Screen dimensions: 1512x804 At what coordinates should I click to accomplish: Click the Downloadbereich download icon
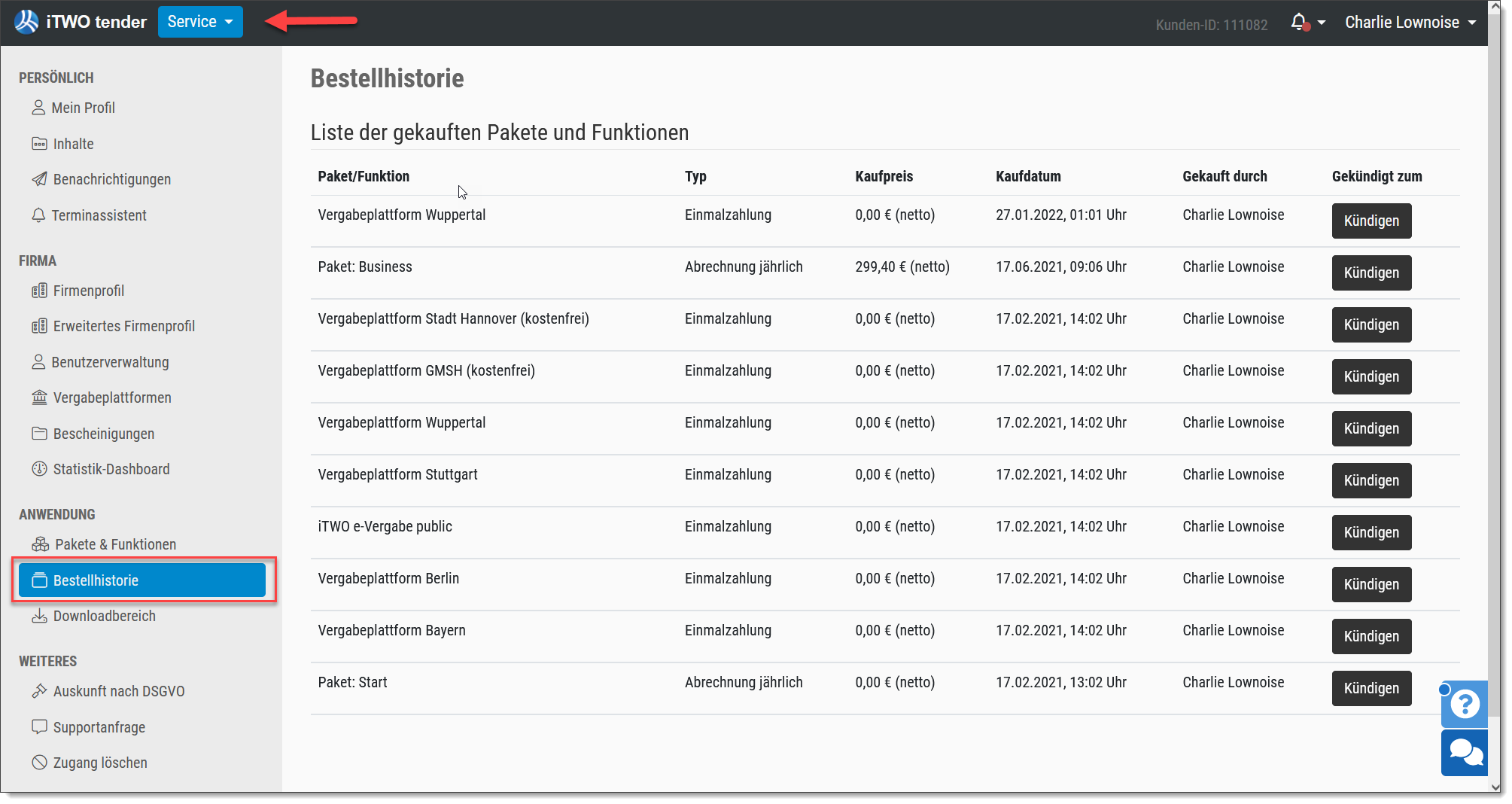(x=39, y=616)
